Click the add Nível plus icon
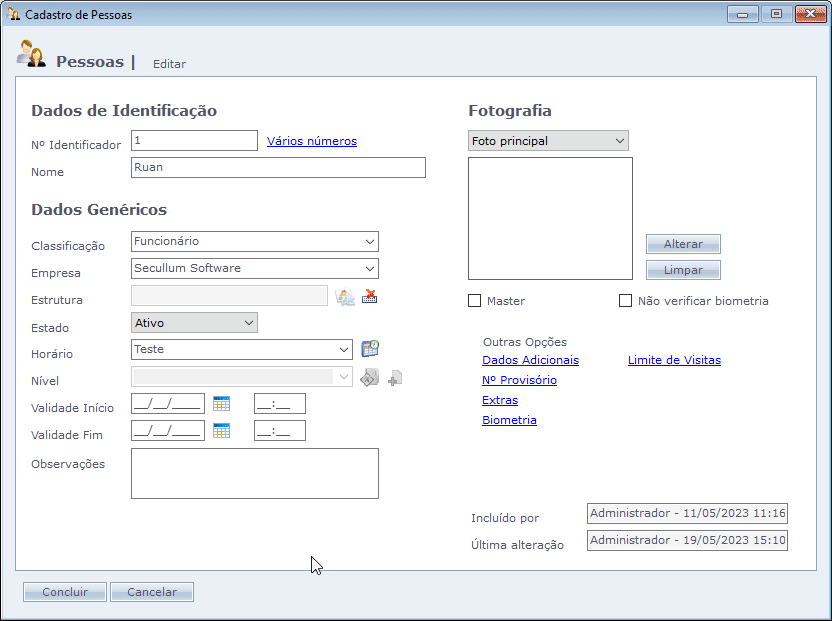 point(395,378)
